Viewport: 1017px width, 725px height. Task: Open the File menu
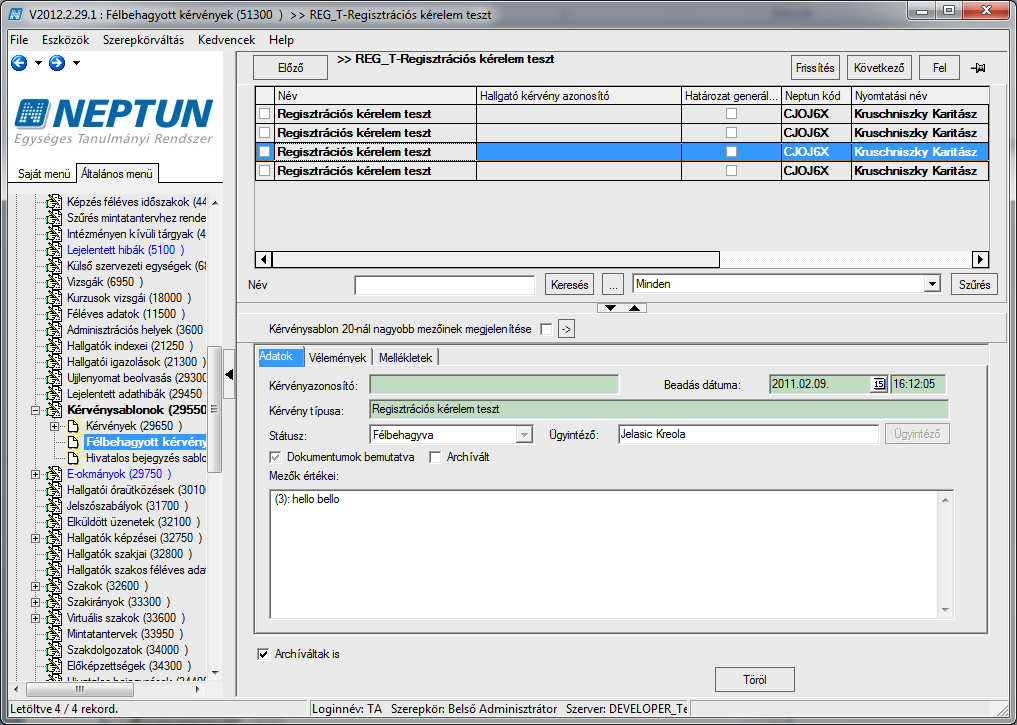coord(19,40)
